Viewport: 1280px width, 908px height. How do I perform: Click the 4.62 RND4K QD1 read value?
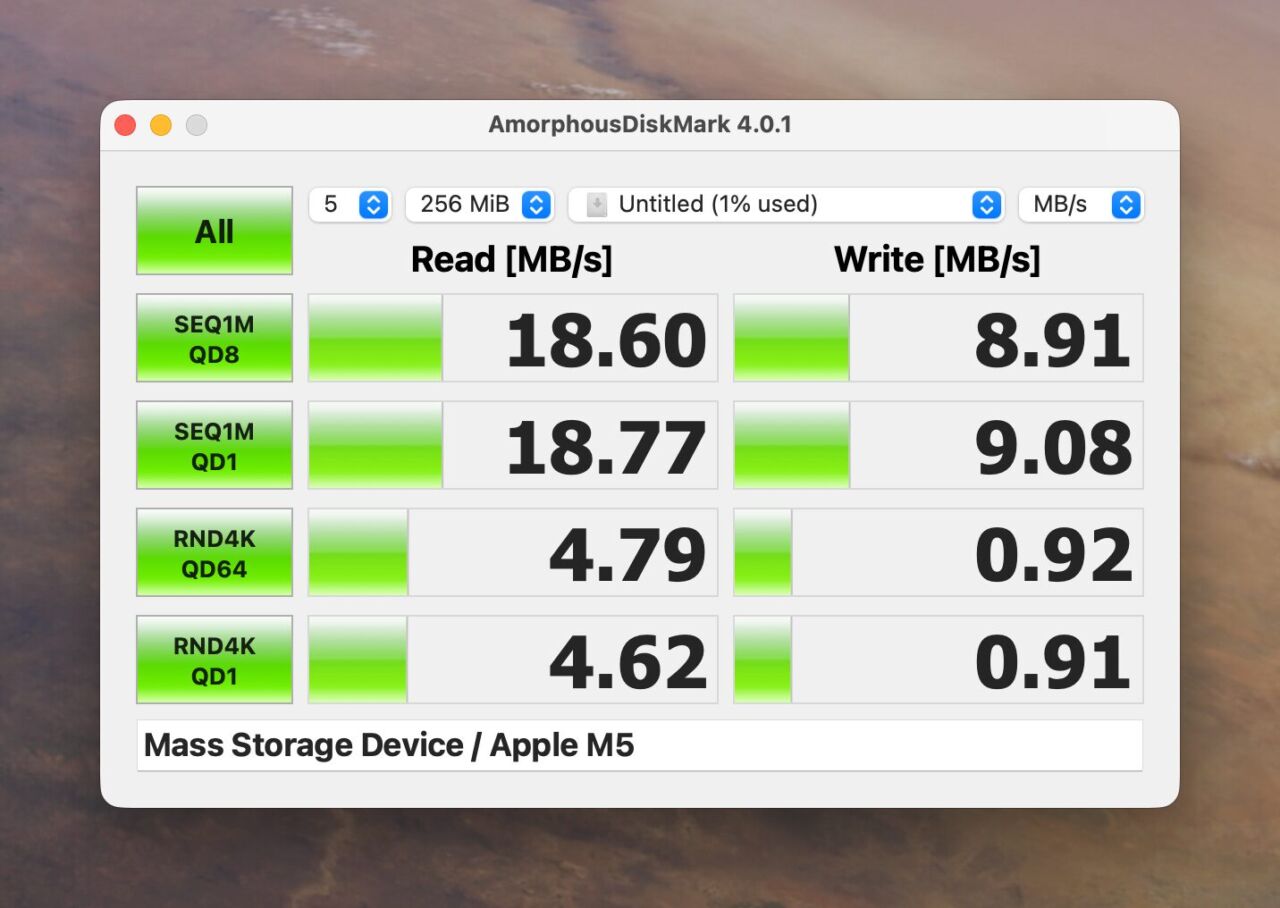point(627,661)
